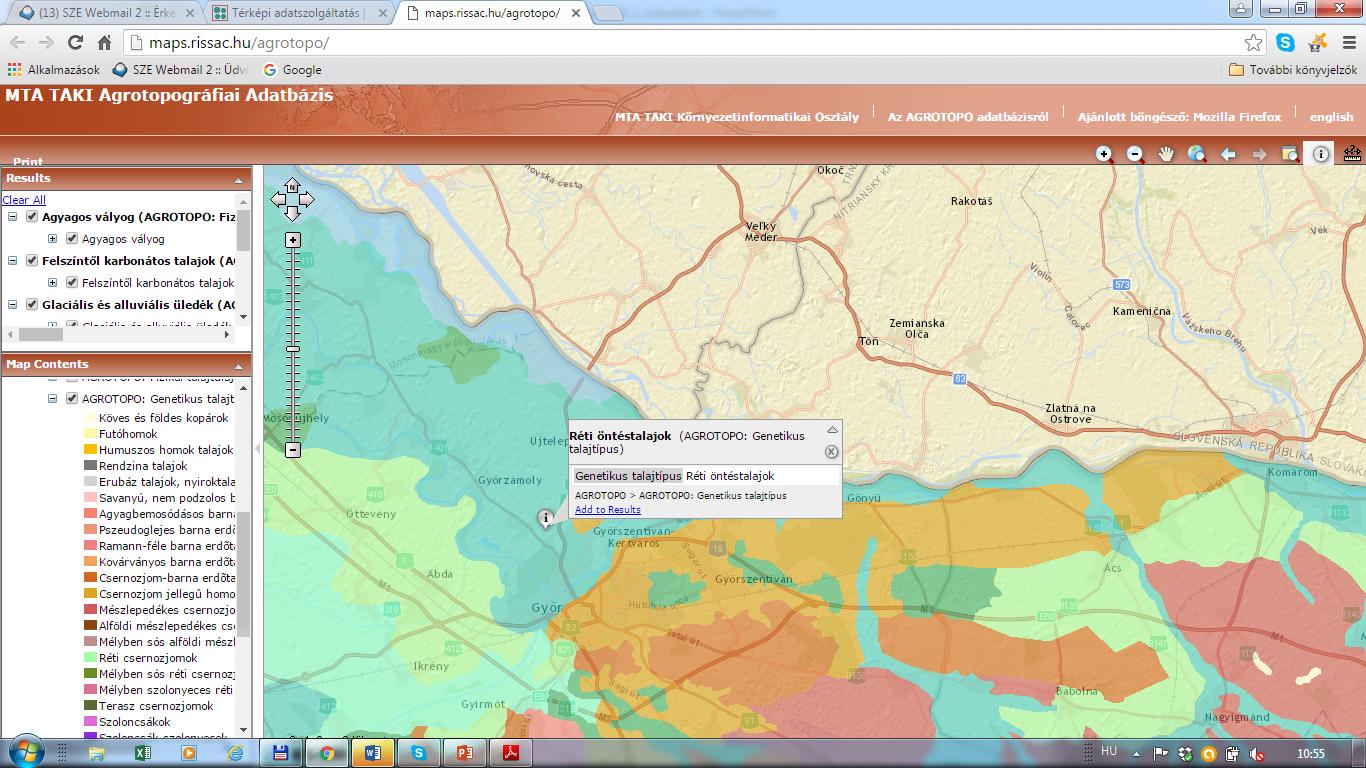
Task: Go forward to next map extent
Action: point(1260,154)
